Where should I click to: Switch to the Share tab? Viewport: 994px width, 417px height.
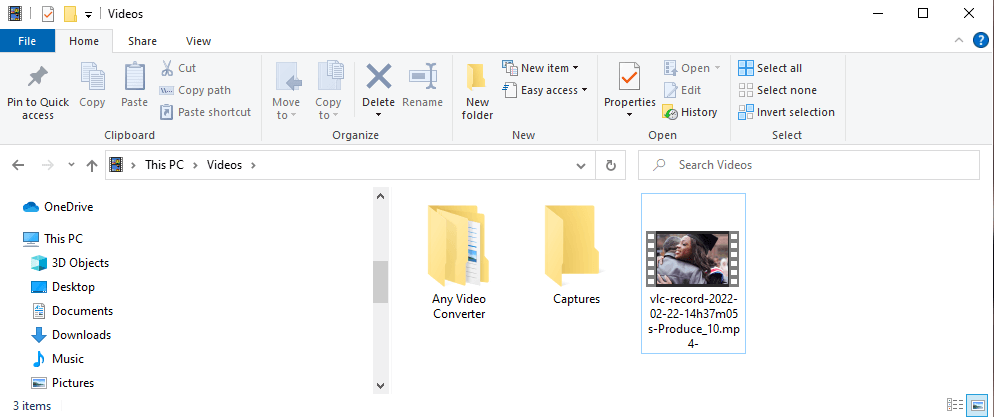click(142, 41)
